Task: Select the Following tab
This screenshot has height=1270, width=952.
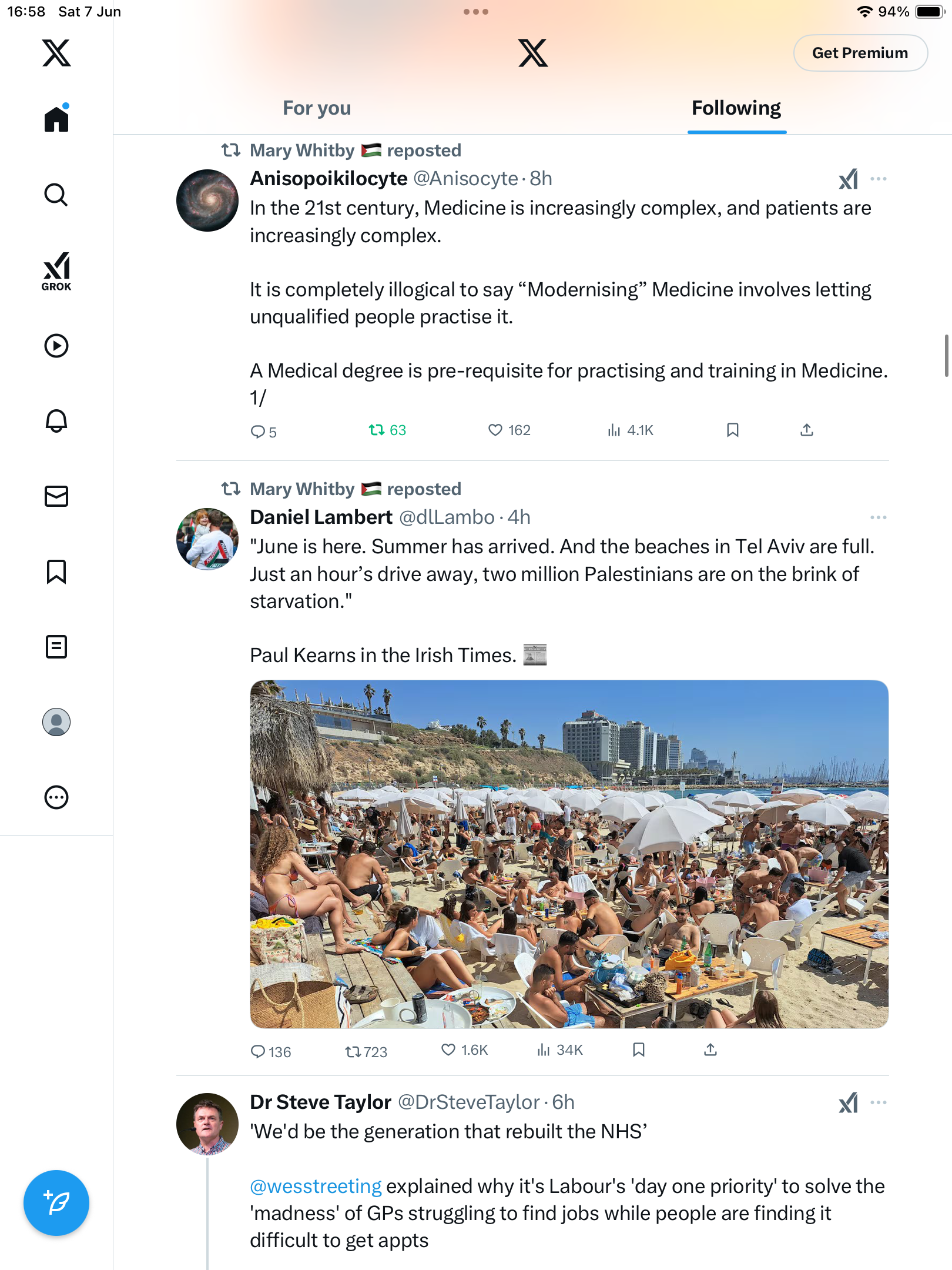Action: 736,108
